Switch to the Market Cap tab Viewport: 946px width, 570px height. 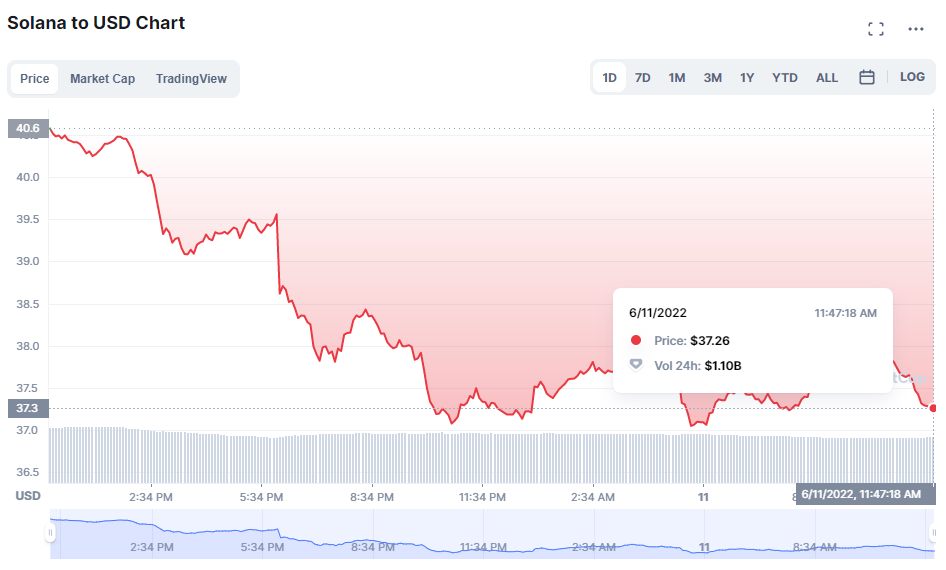coord(102,78)
